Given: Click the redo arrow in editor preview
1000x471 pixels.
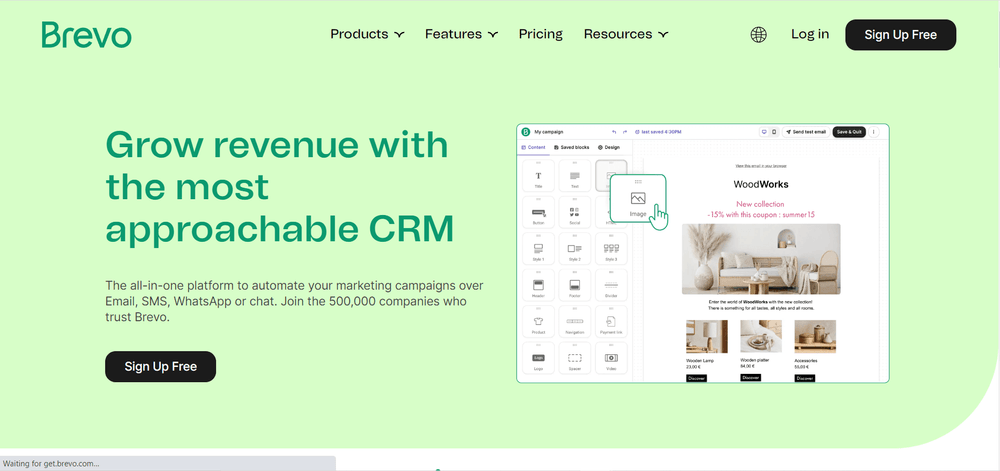Looking at the screenshot, I should (625, 132).
